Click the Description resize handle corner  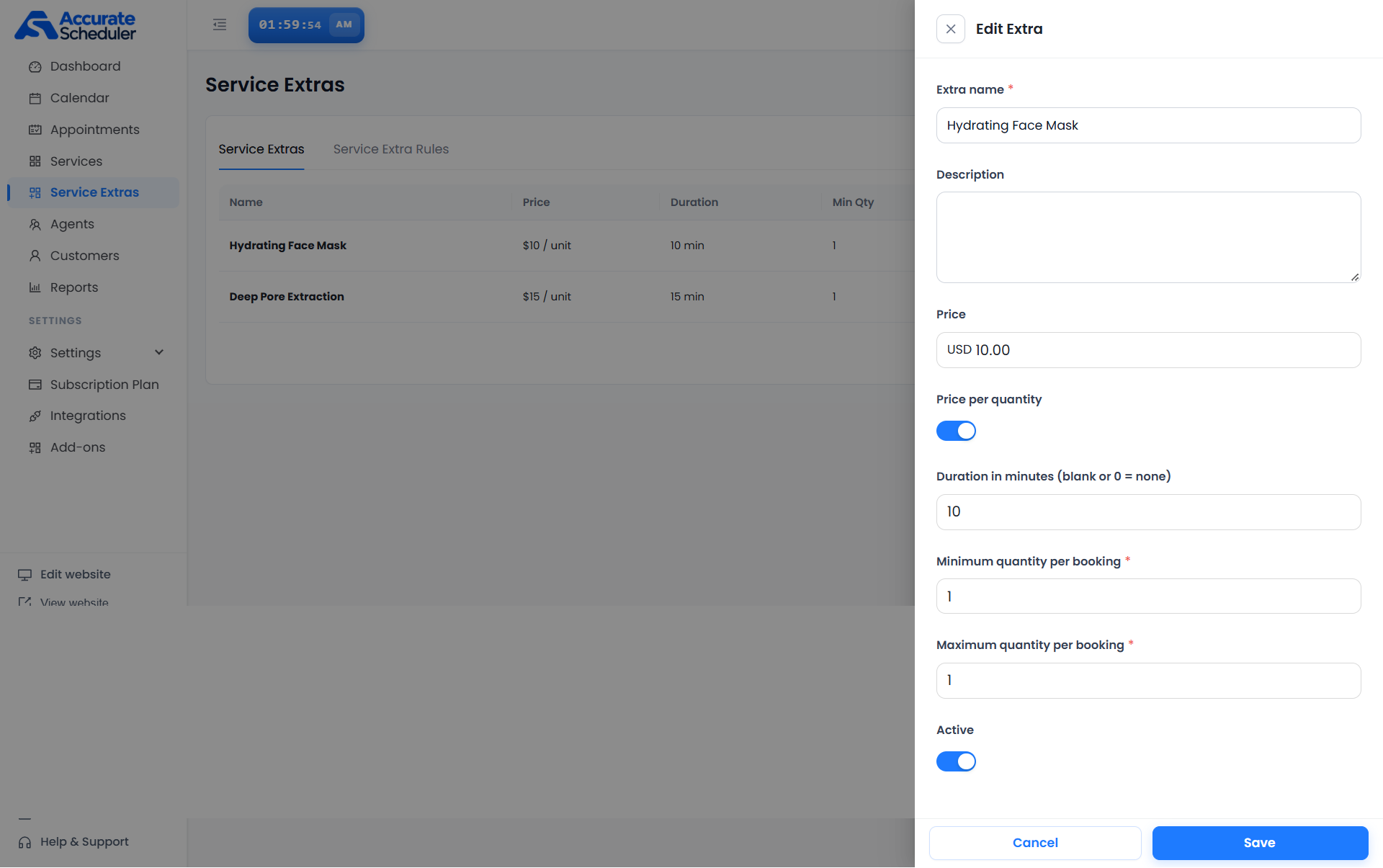coord(1355,277)
